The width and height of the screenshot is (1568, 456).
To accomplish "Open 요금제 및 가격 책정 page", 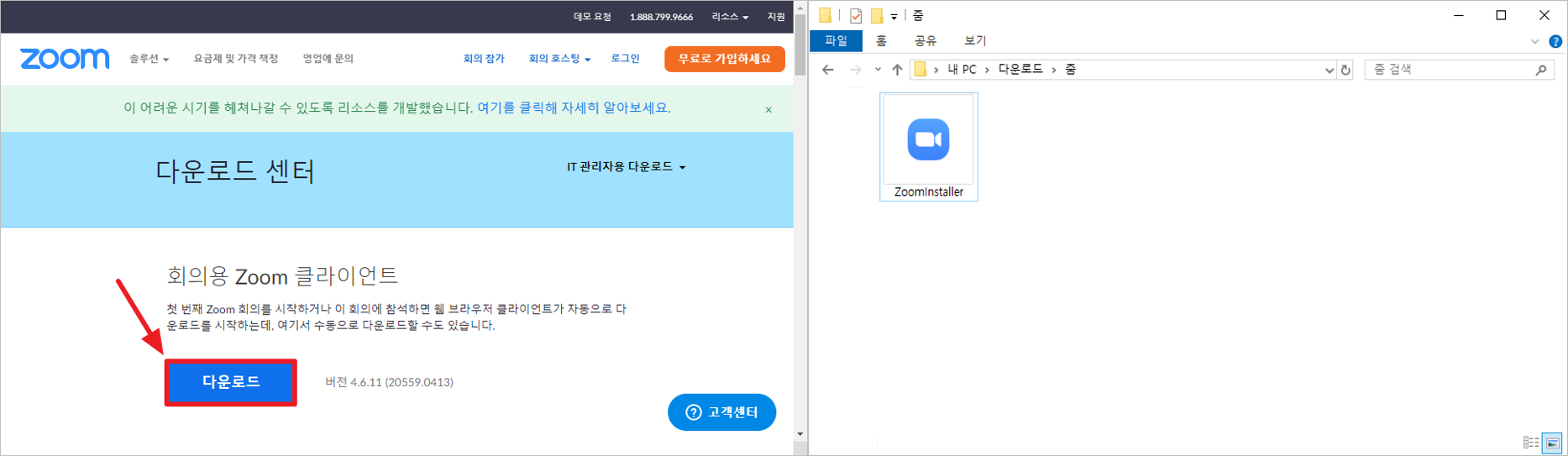I will coord(236,59).
